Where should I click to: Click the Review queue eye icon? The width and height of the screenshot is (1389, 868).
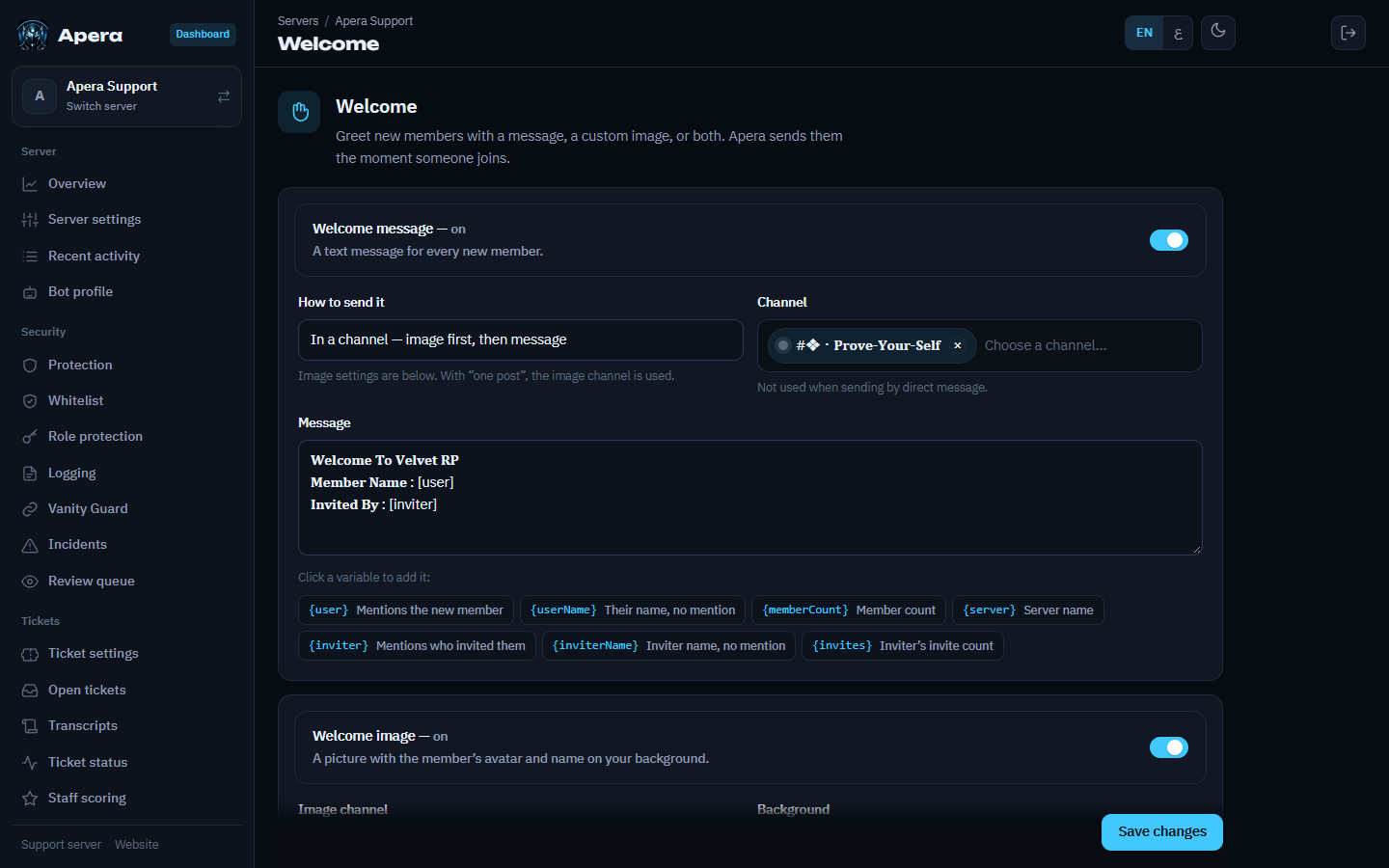pyautogui.click(x=30, y=582)
